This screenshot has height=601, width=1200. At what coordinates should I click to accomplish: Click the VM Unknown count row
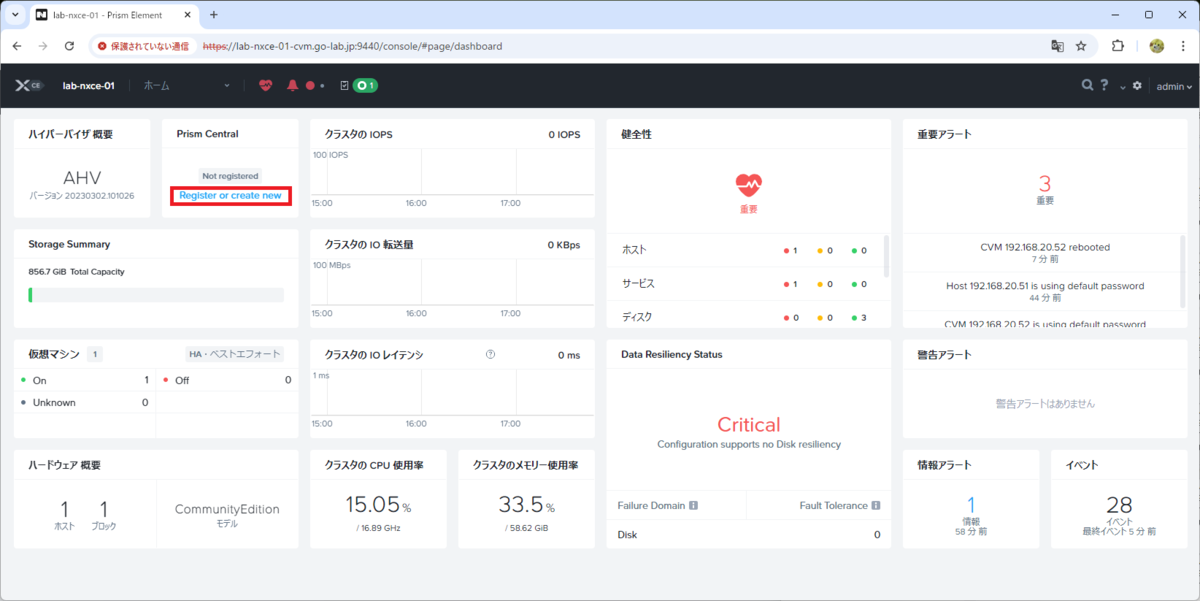pyautogui.click(x=85, y=402)
